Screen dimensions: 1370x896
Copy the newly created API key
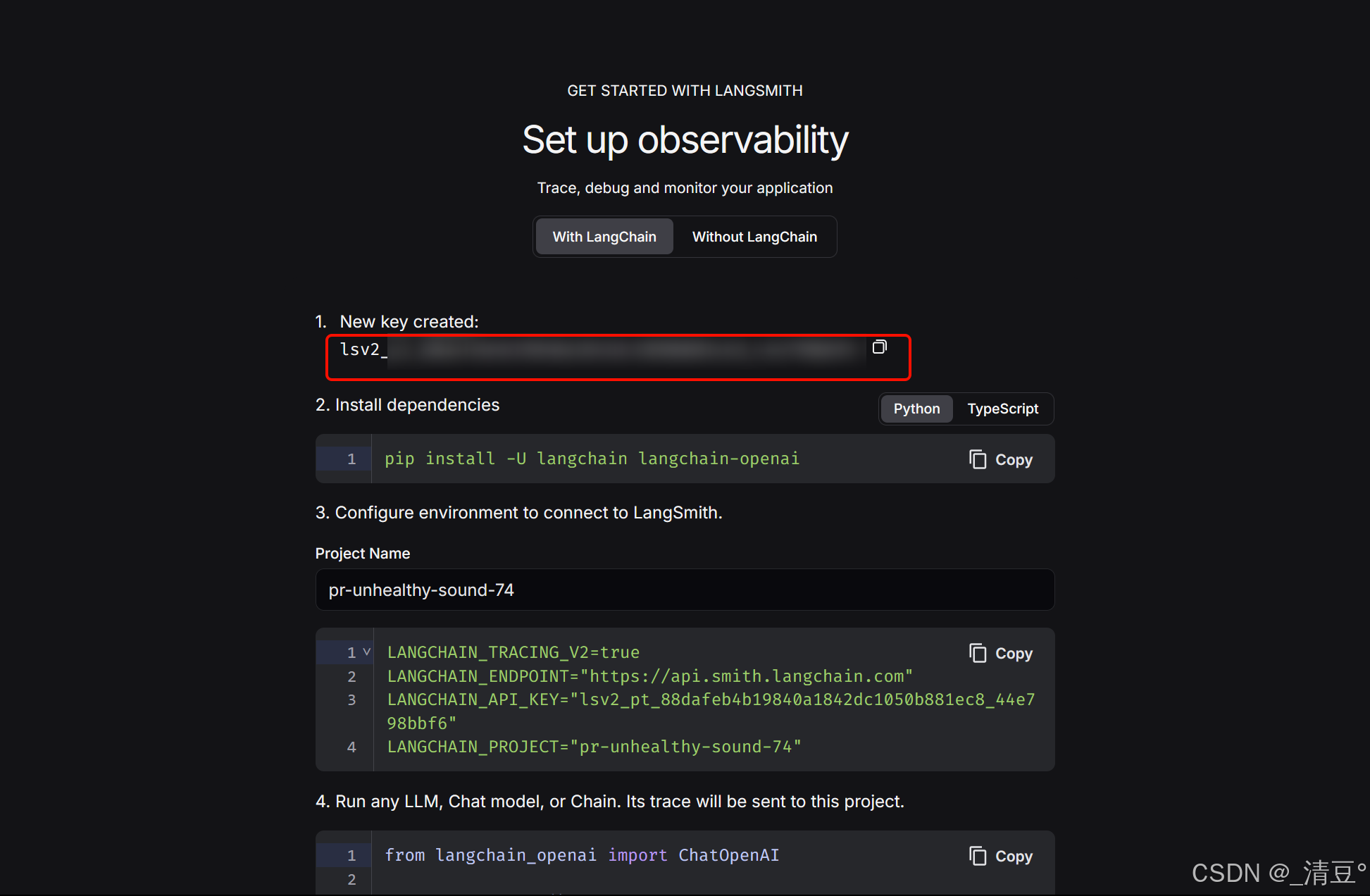coord(879,347)
